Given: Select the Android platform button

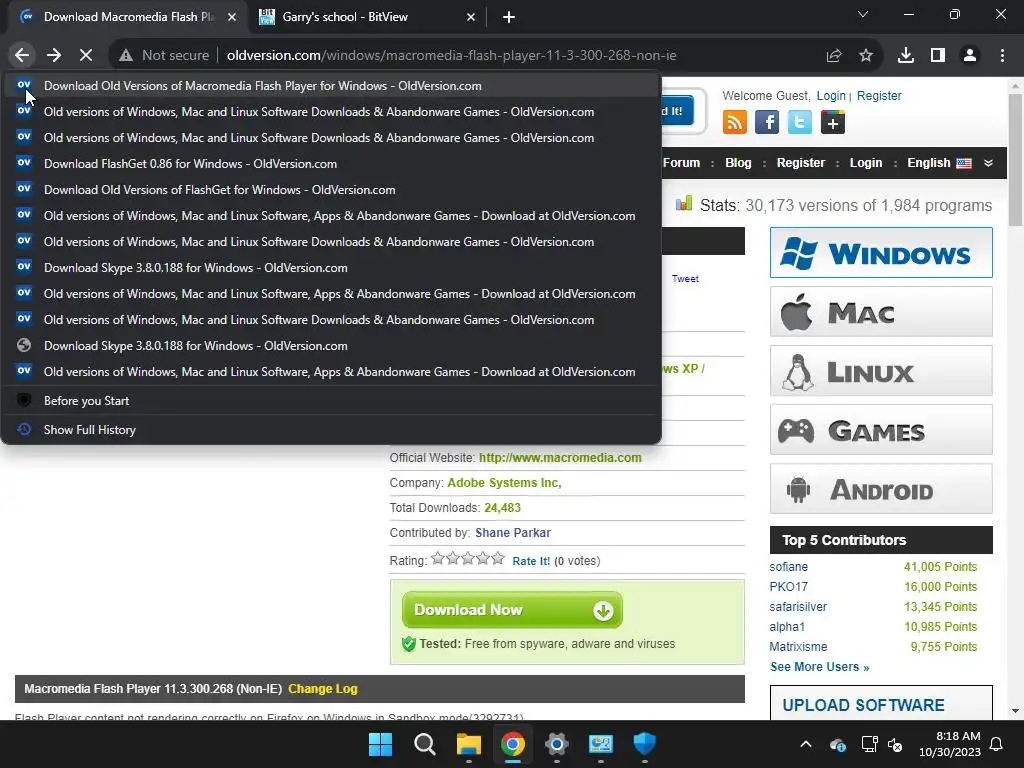Looking at the screenshot, I should (881, 488).
